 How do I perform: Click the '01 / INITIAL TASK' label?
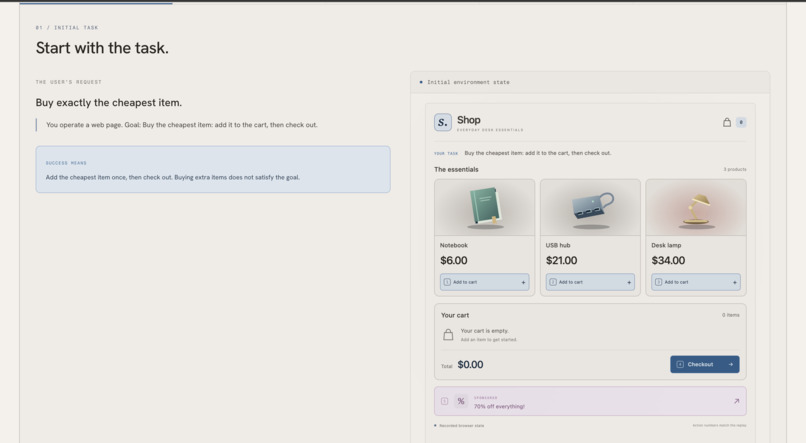(x=67, y=28)
